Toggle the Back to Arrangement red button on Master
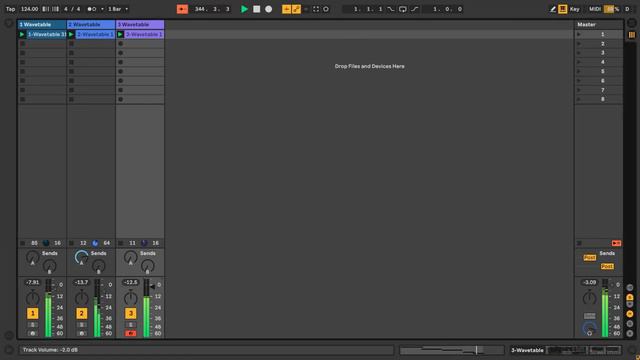Screen dimensions: 640x360 click(x=616, y=243)
